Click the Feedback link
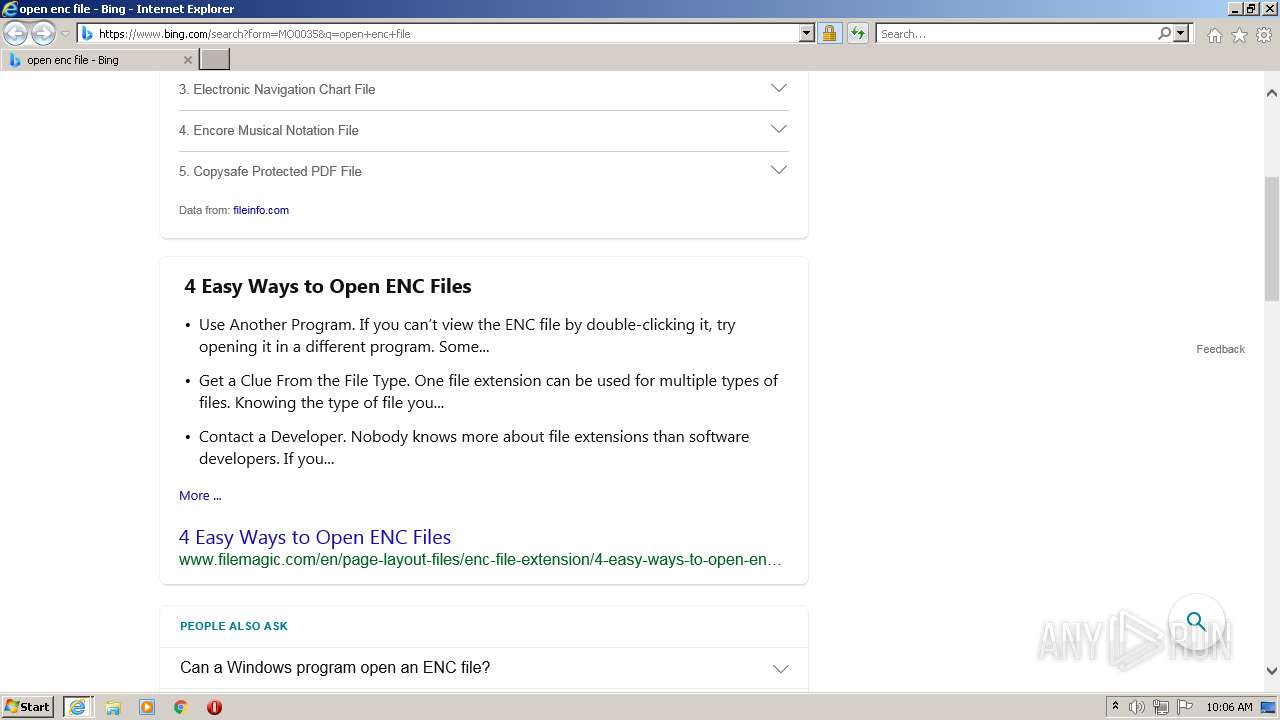 (1220, 349)
